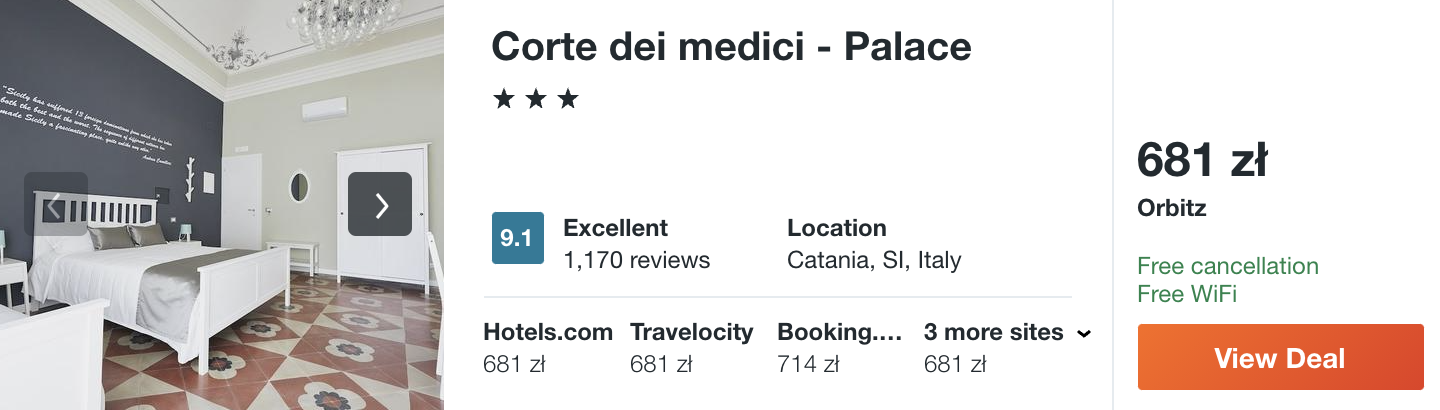Click the 9.1 rating score badge
The image size is (1440, 410).
point(518,238)
